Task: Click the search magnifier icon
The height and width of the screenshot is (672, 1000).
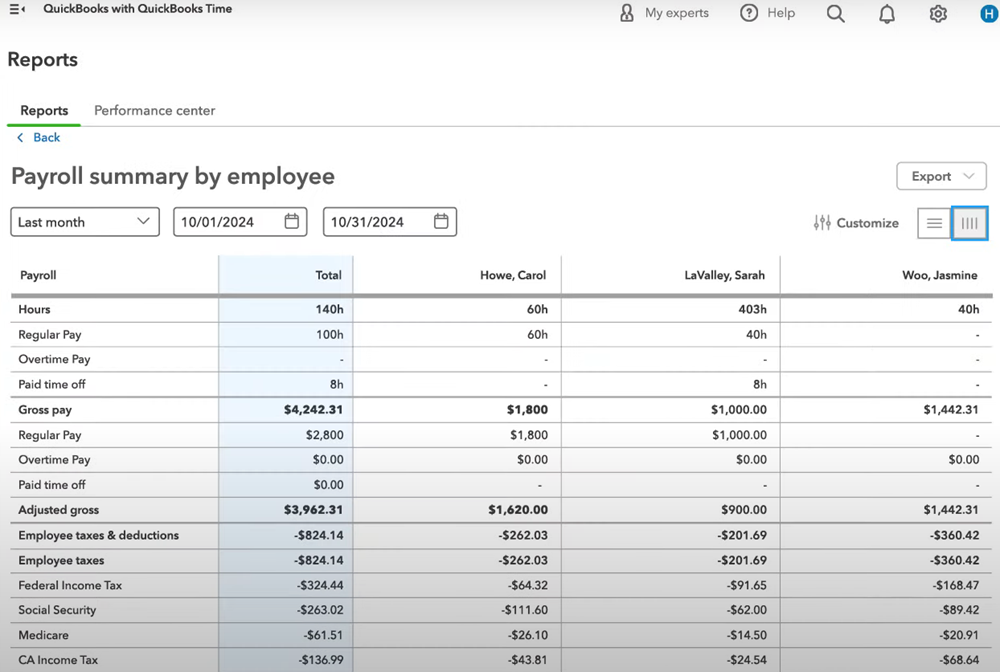Action: (835, 13)
